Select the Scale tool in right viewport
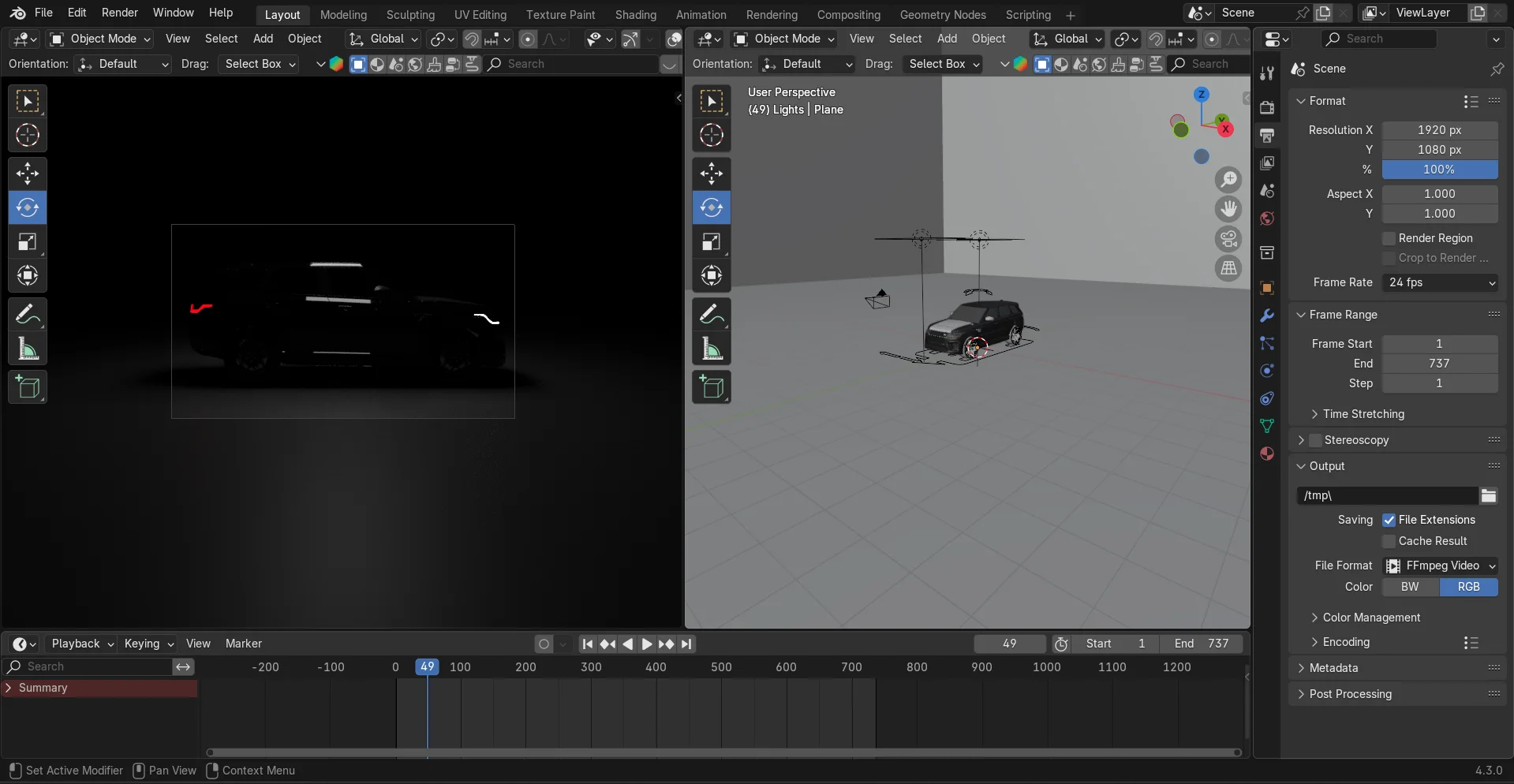Screen dimensions: 1514x784 click(x=712, y=242)
